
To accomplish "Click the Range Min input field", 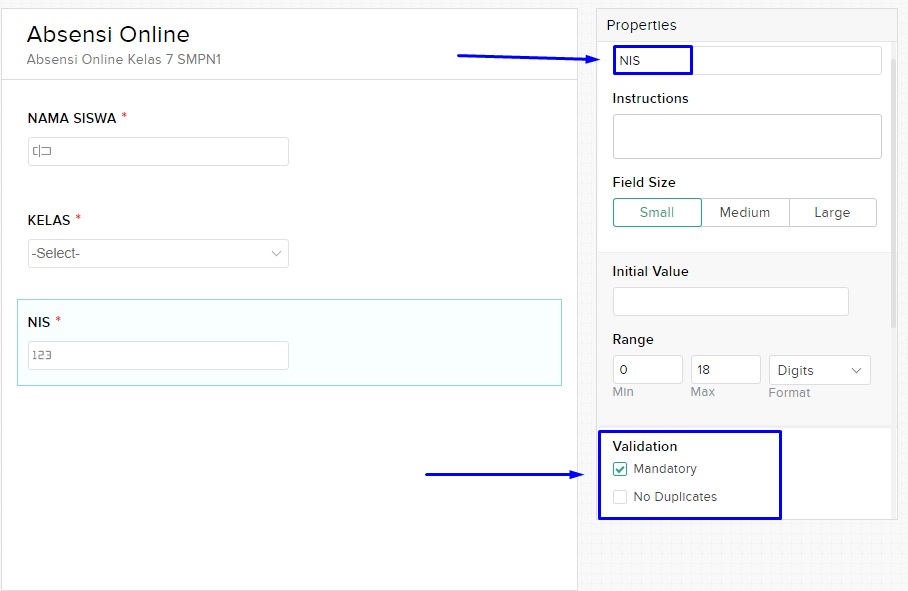I will coord(647,369).
